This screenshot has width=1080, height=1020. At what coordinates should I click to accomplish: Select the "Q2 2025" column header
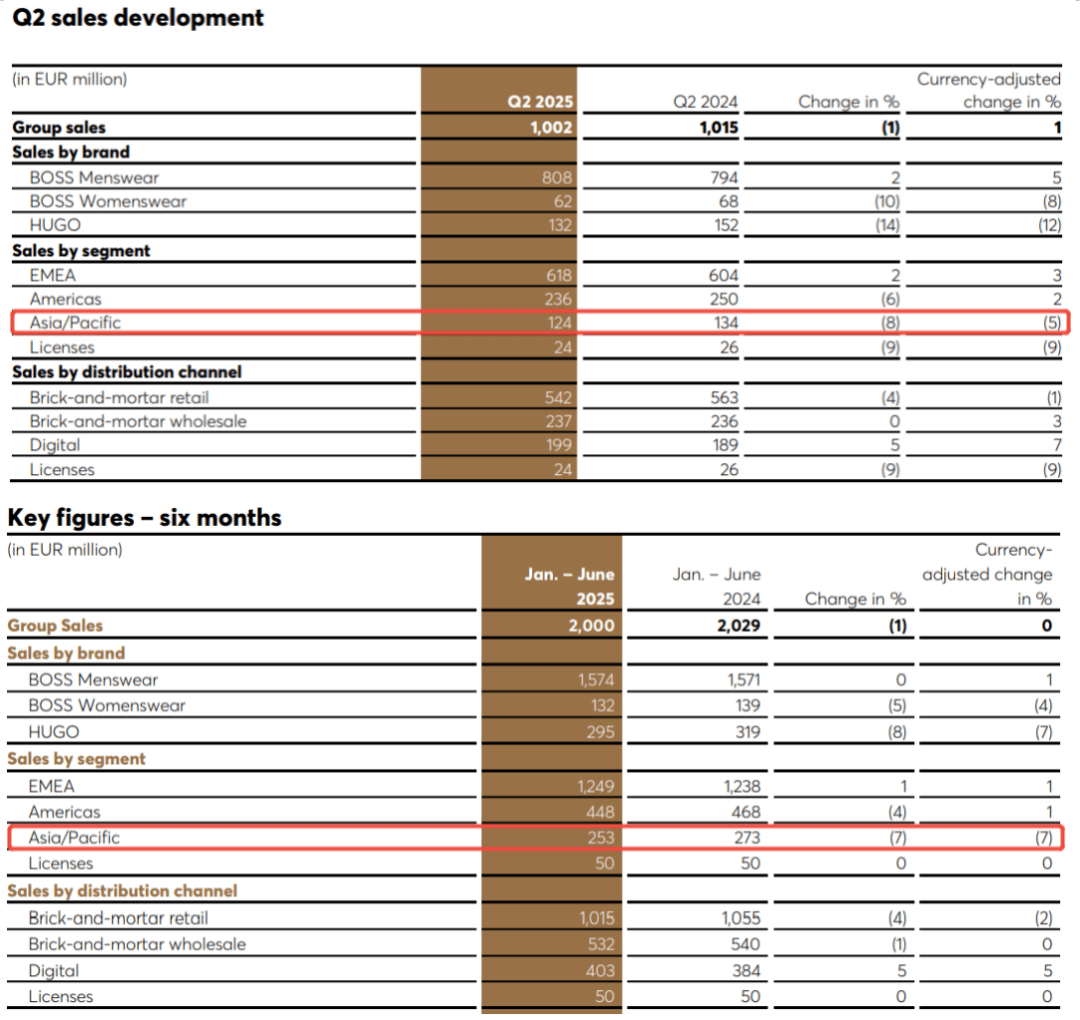pos(540,102)
